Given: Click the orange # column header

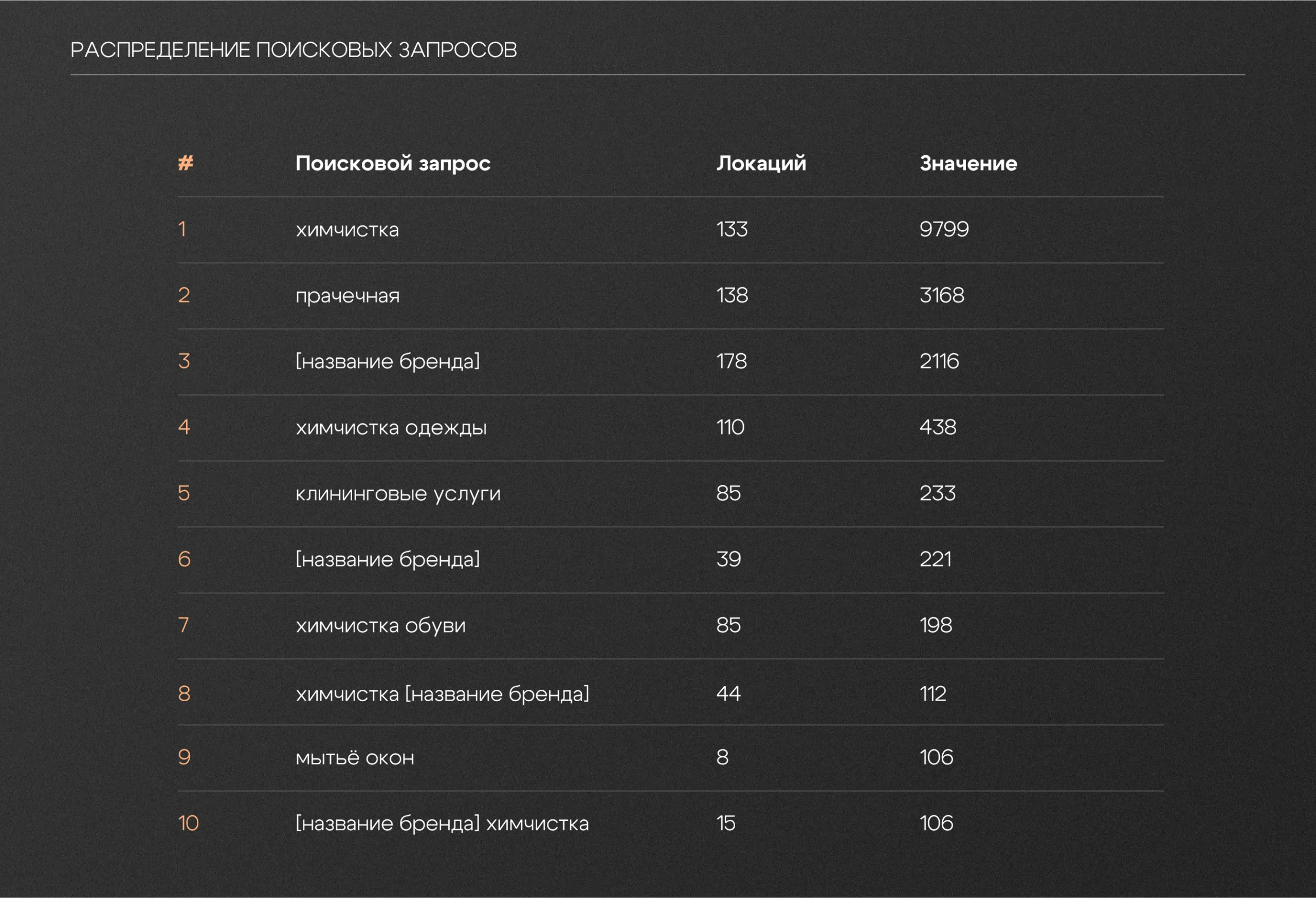Looking at the screenshot, I should (186, 163).
